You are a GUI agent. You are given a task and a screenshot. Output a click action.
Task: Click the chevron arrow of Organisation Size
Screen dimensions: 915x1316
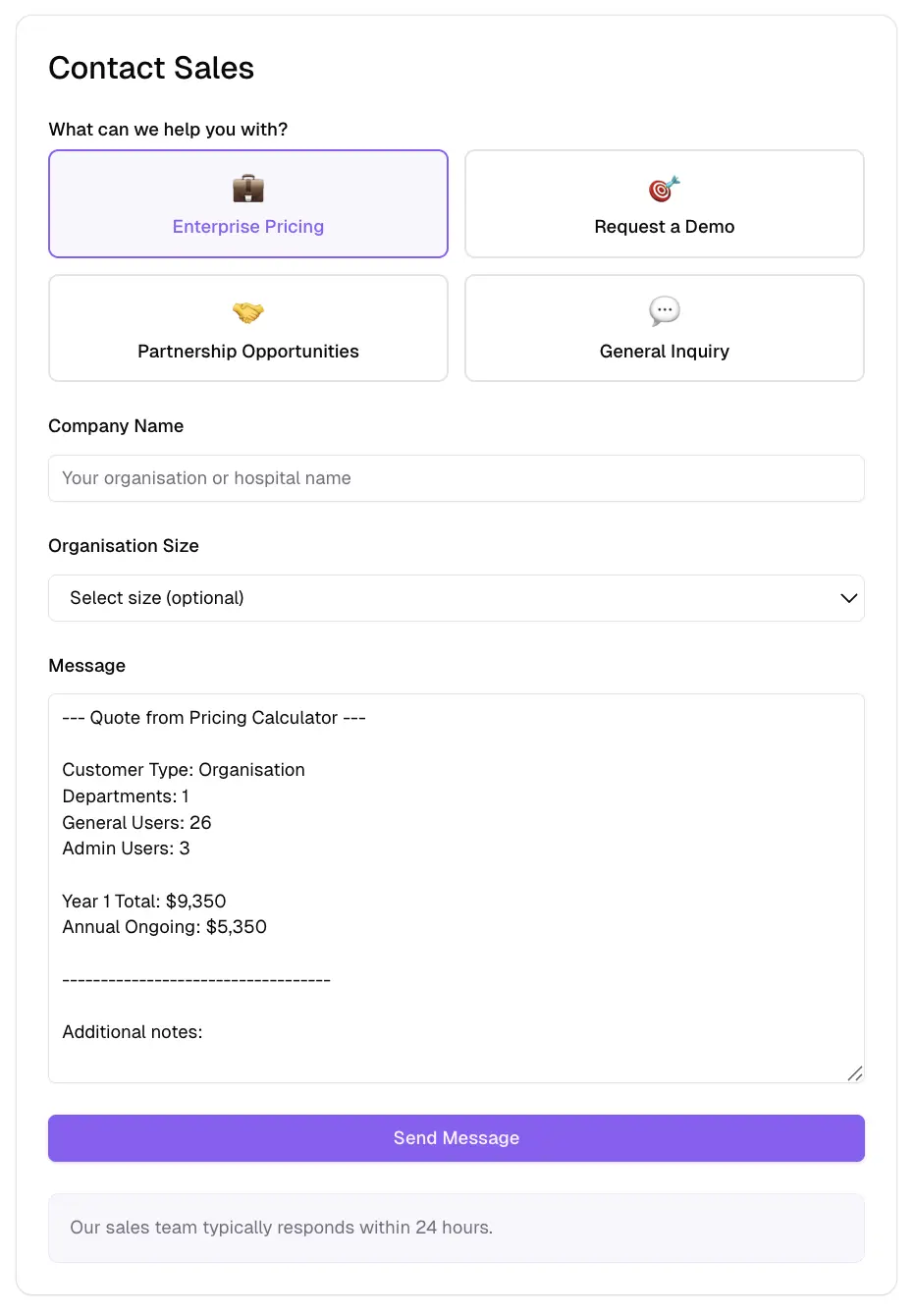pos(848,598)
